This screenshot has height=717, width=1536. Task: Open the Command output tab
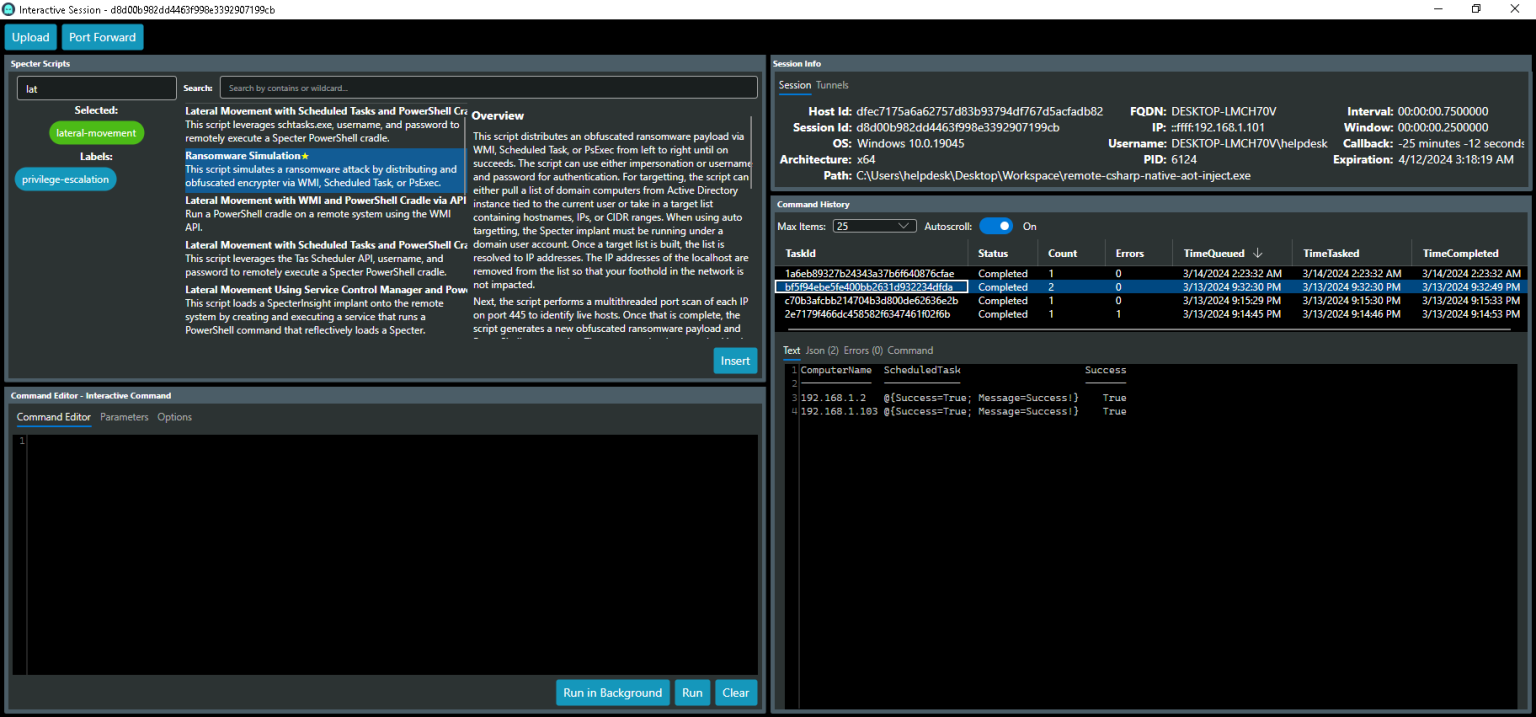click(x=910, y=350)
